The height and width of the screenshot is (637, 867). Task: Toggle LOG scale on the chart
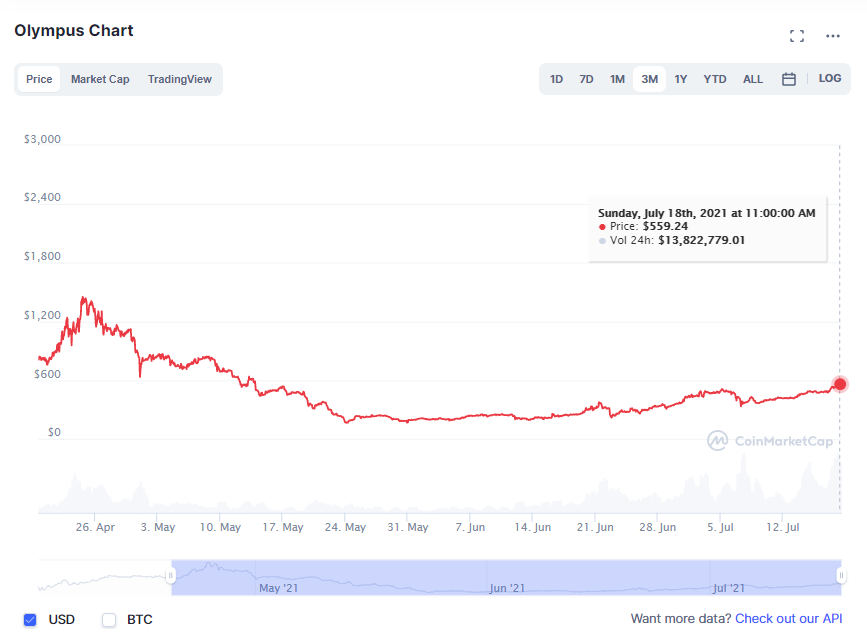[x=830, y=79]
